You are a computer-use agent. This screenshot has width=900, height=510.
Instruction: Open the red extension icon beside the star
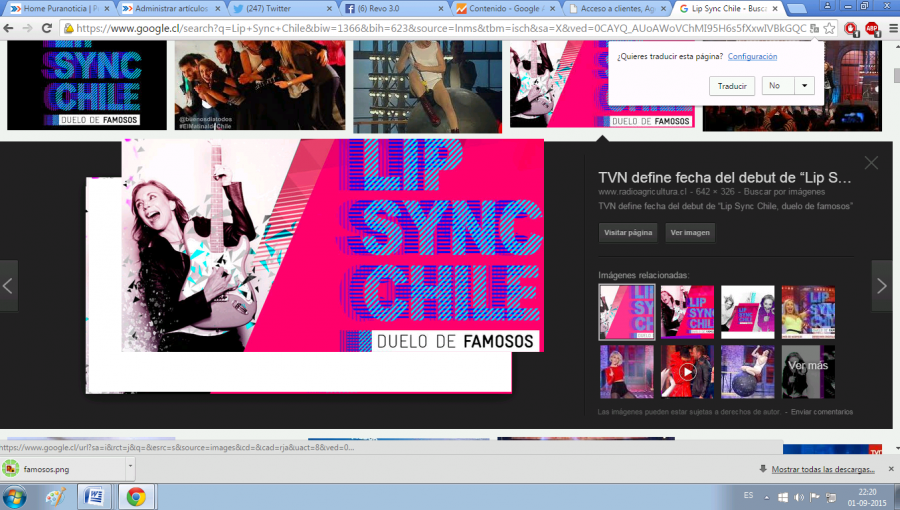[851, 28]
